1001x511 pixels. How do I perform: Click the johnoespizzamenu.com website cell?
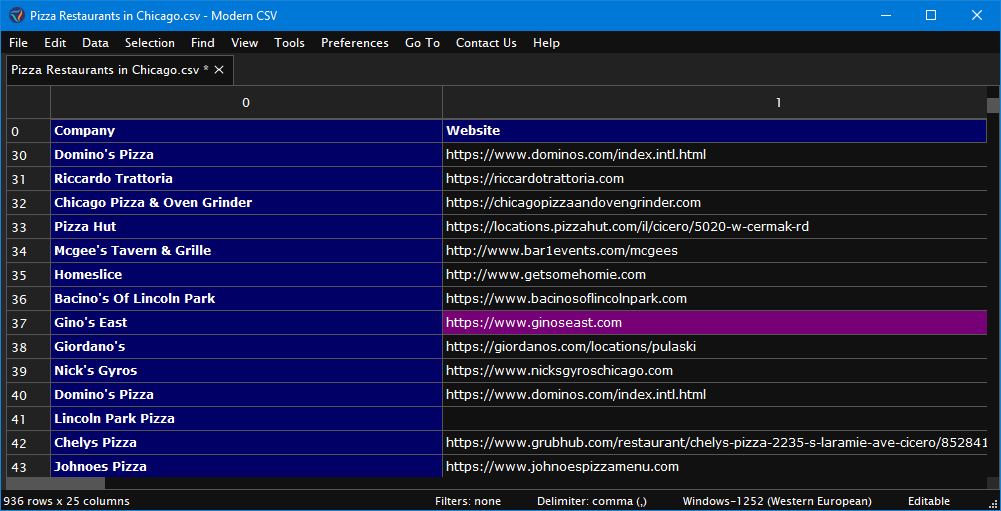coord(714,466)
